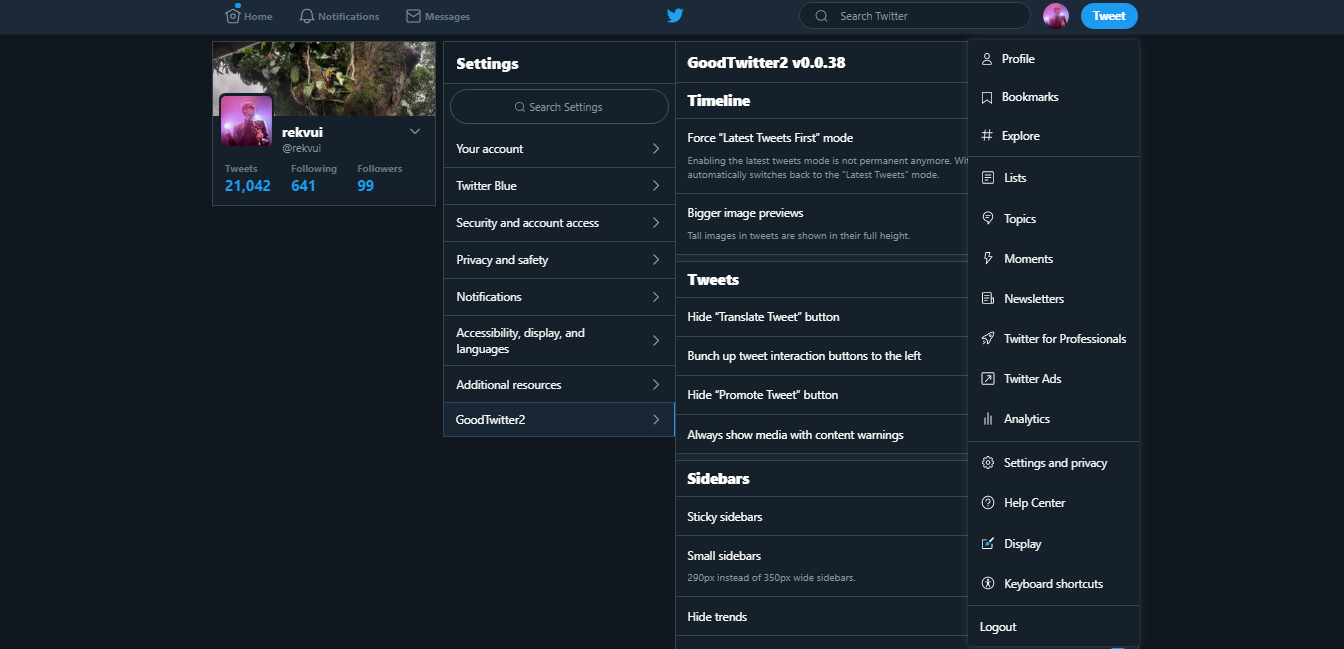Screen dimensions: 1344x649
Task: Click the Twitter bird logo
Action: 675,15
